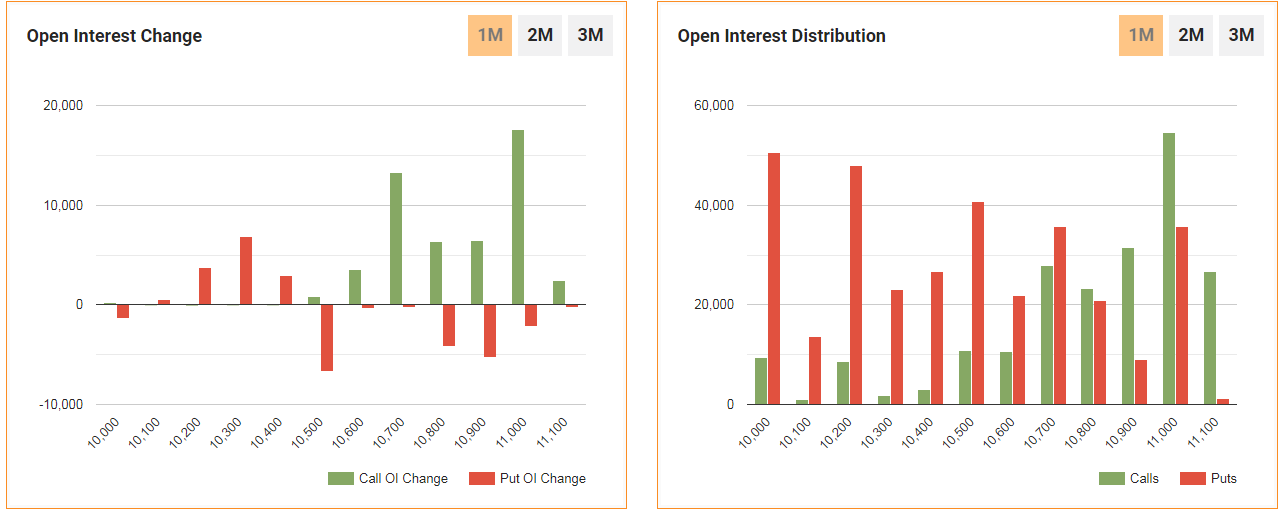Click the 'Puts' legend label text
Screen dimensions: 1283x509
point(1223,479)
